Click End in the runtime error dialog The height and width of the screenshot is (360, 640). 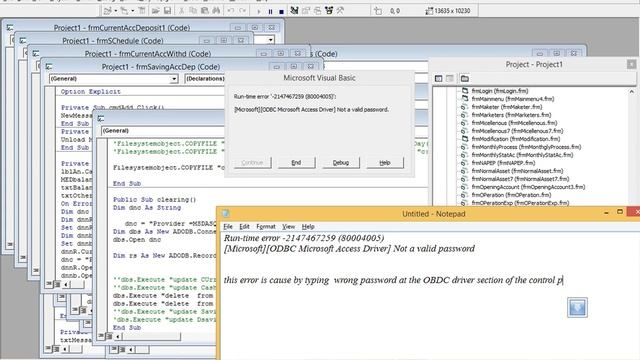[x=296, y=162]
